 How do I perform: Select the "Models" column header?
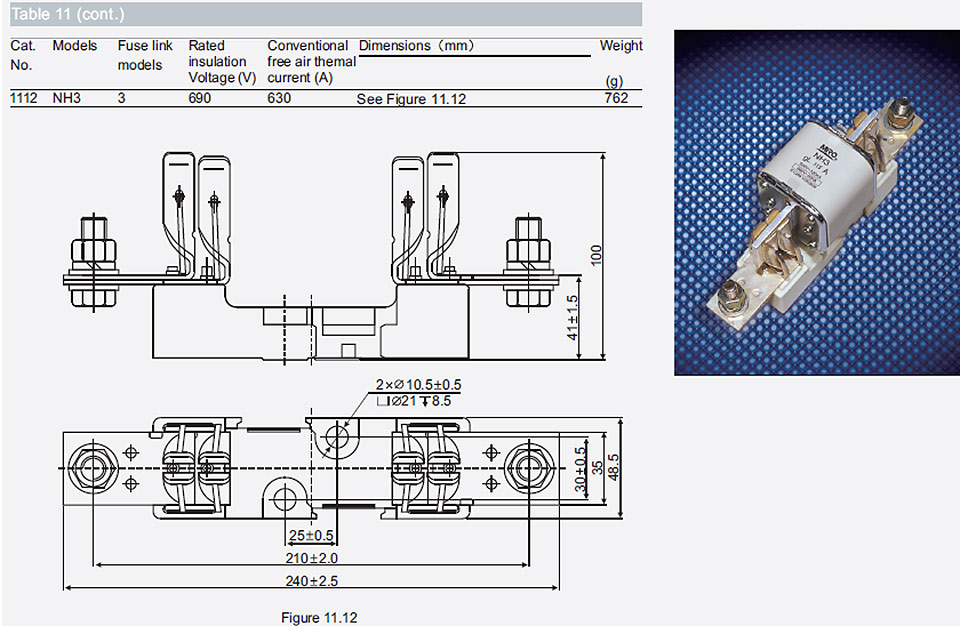click(75, 45)
